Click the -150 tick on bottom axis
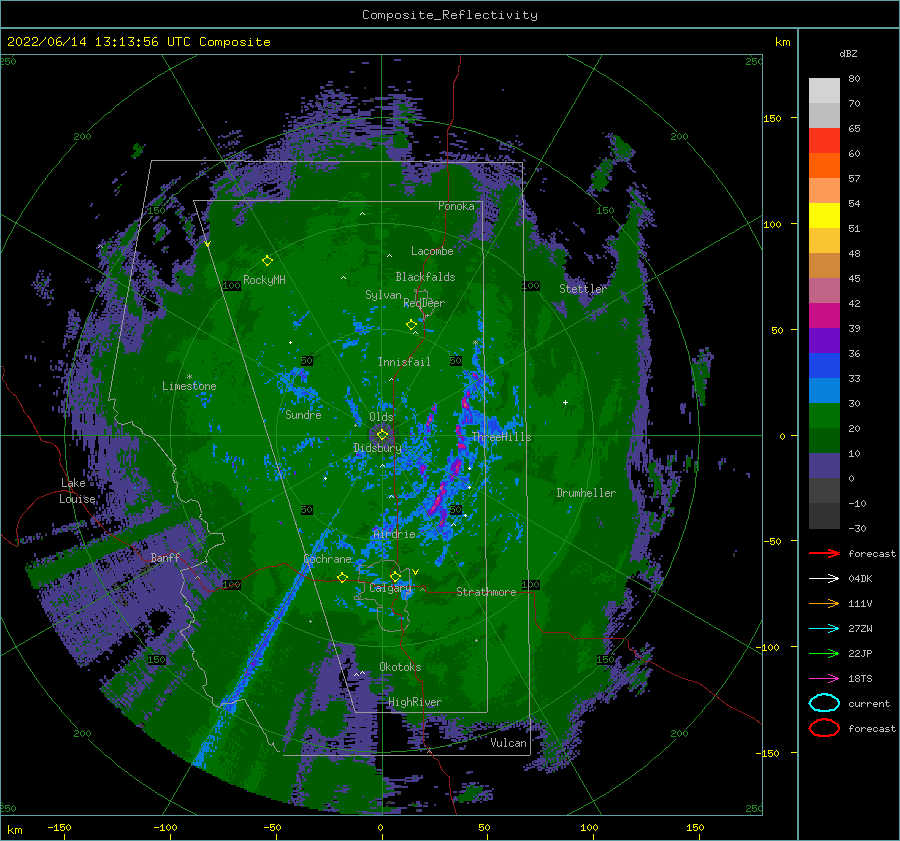The height and width of the screenshot is (841, 900). [59, 827]
